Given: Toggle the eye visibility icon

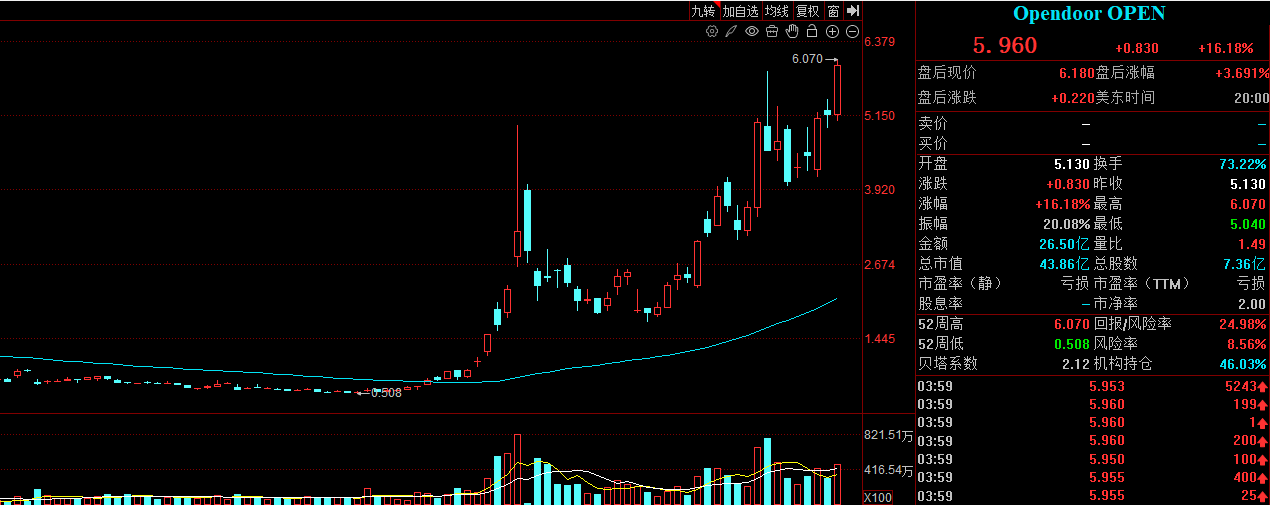Looking at the screenshot, I should (x=752, y=32).
